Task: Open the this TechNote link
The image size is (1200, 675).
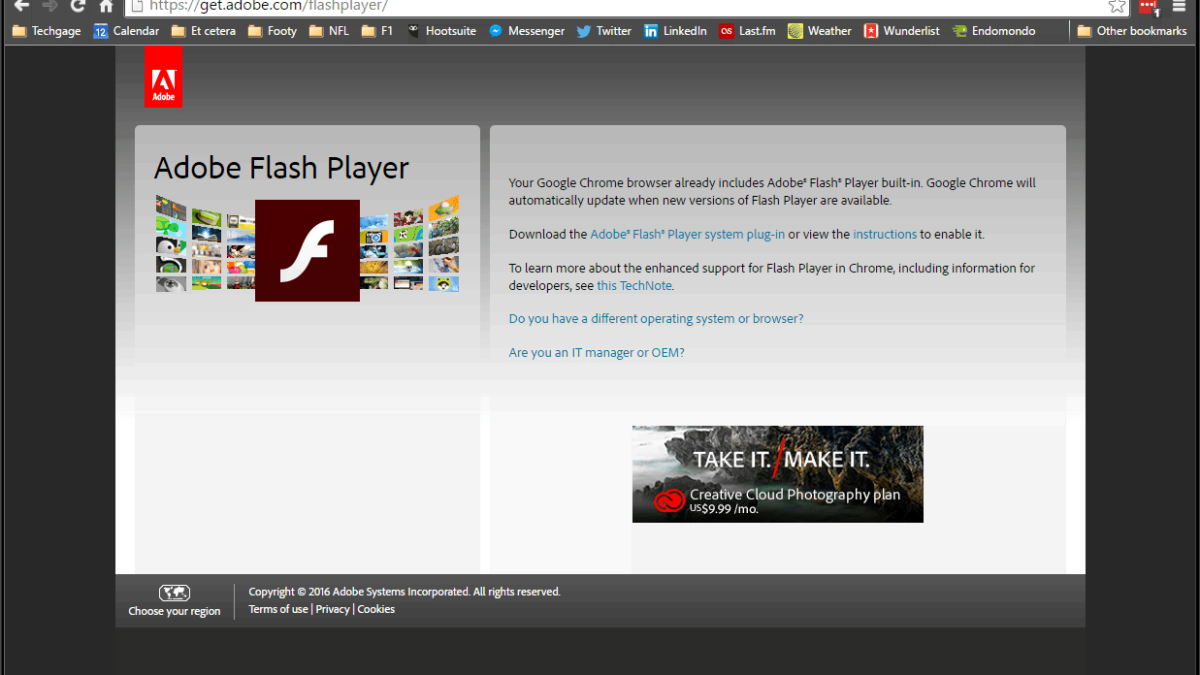Action: coord(635,285)
